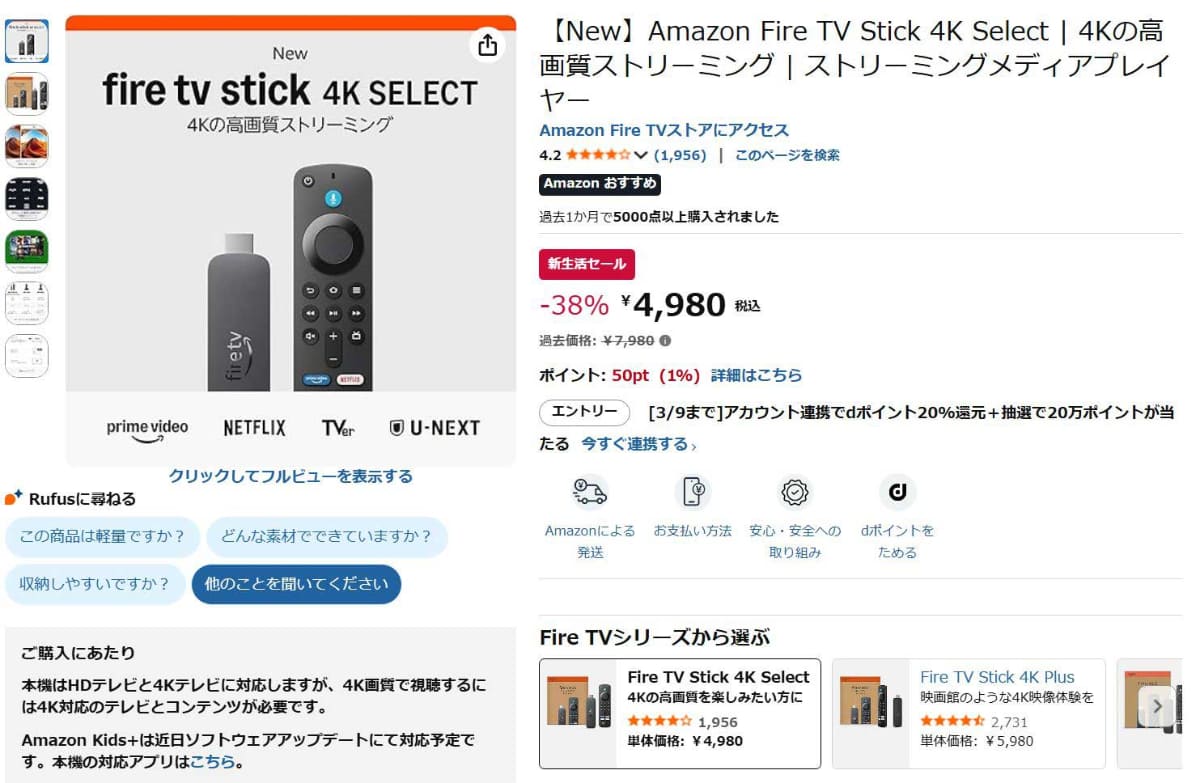Open the 1,956 reviews count link
1200x783 pixels.
point(680,155)
